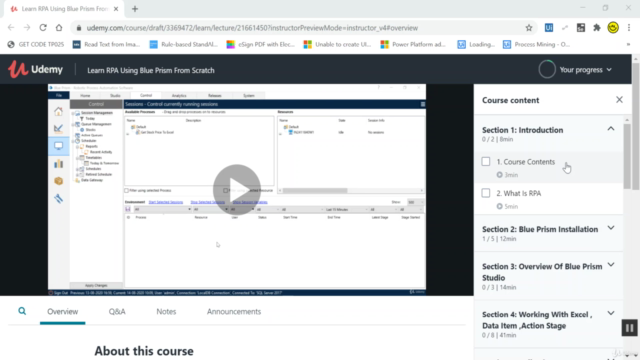Click the About this course heading
This screenshot has width=640, height=360.
[x=144, y=351]
